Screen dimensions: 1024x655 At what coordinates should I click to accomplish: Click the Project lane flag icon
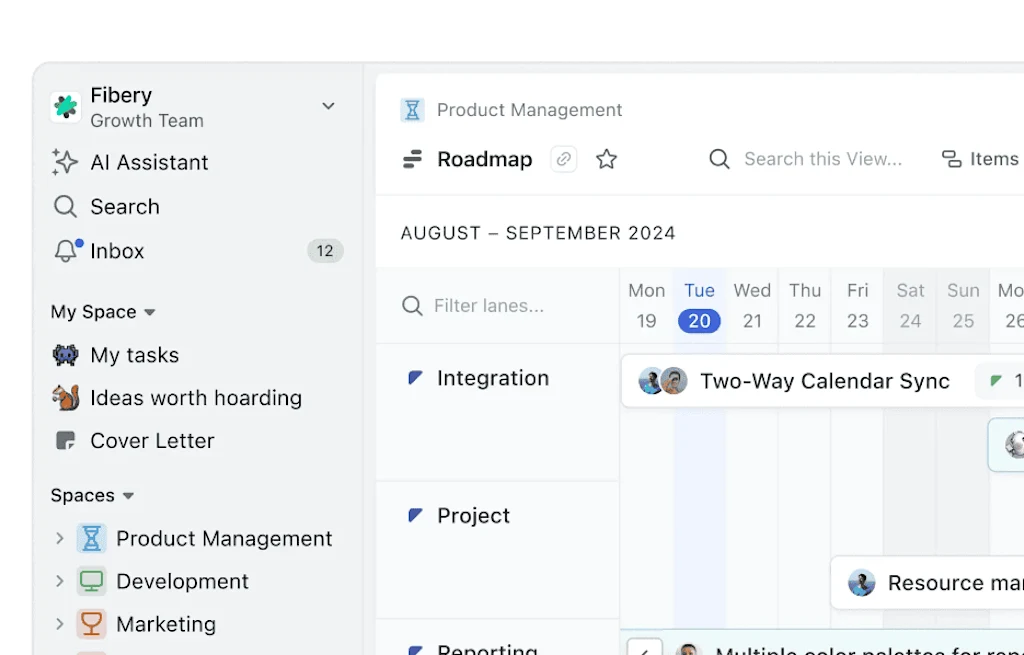[x=415, y=515]
